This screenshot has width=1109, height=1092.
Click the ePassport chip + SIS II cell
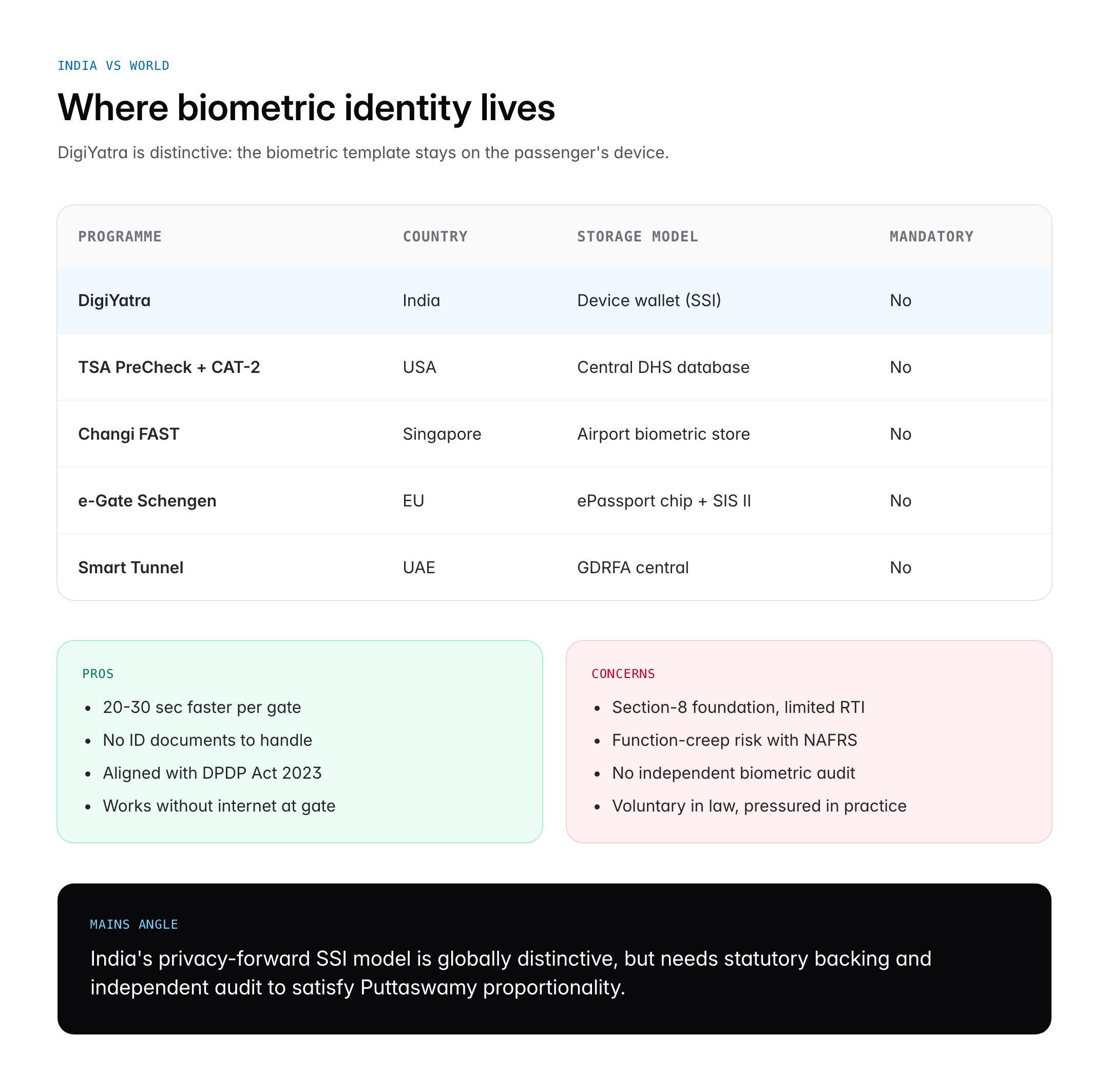point(663,501)
